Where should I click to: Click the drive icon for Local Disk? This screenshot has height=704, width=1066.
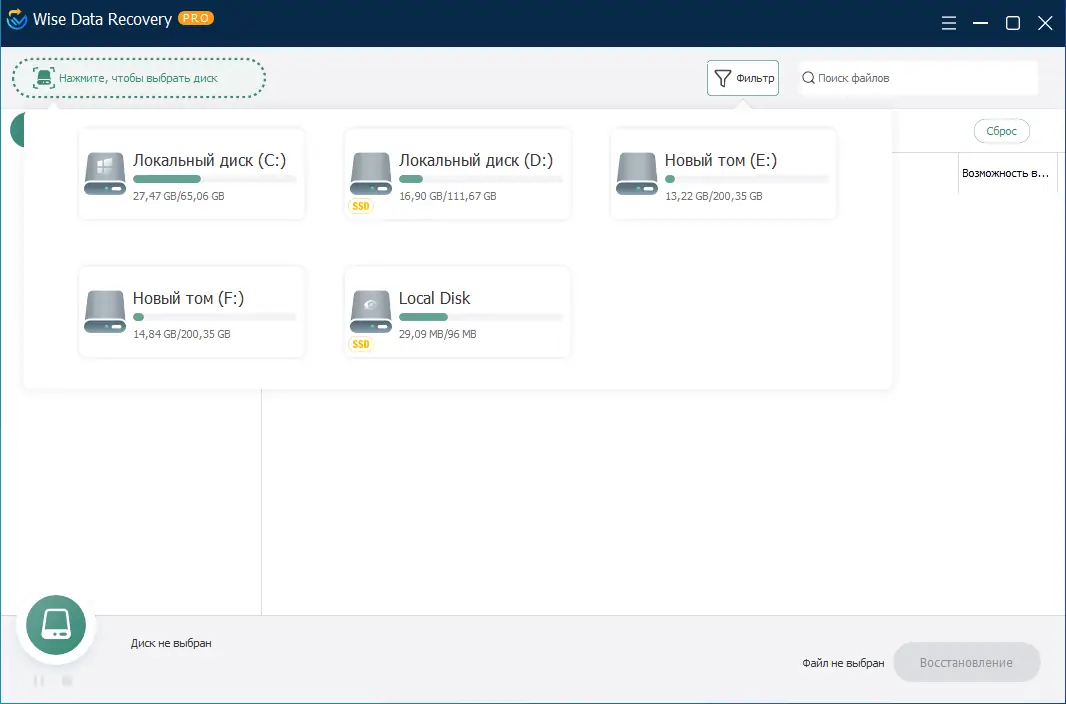click(371, 311)
